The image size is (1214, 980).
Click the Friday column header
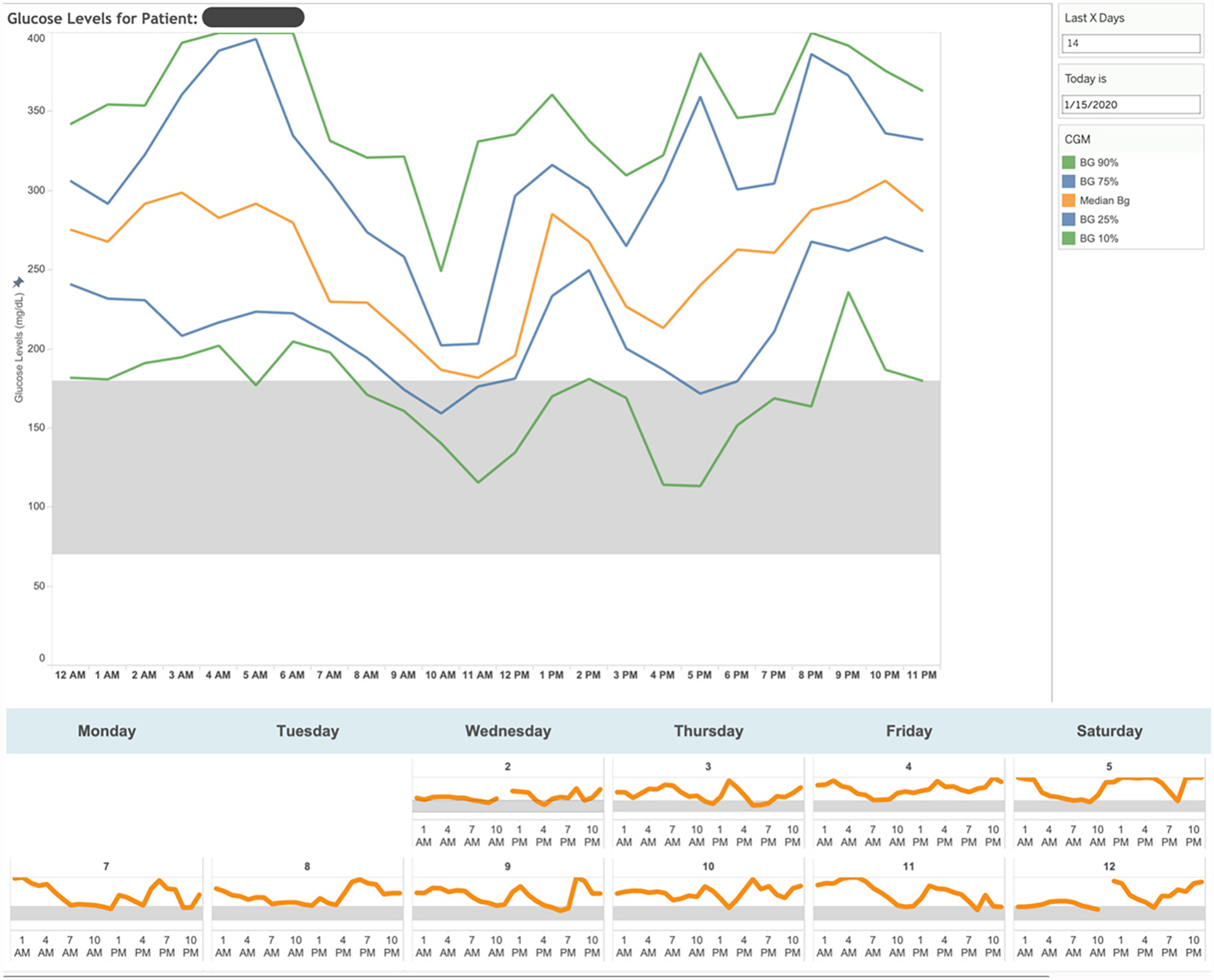(x=909, y=731)
